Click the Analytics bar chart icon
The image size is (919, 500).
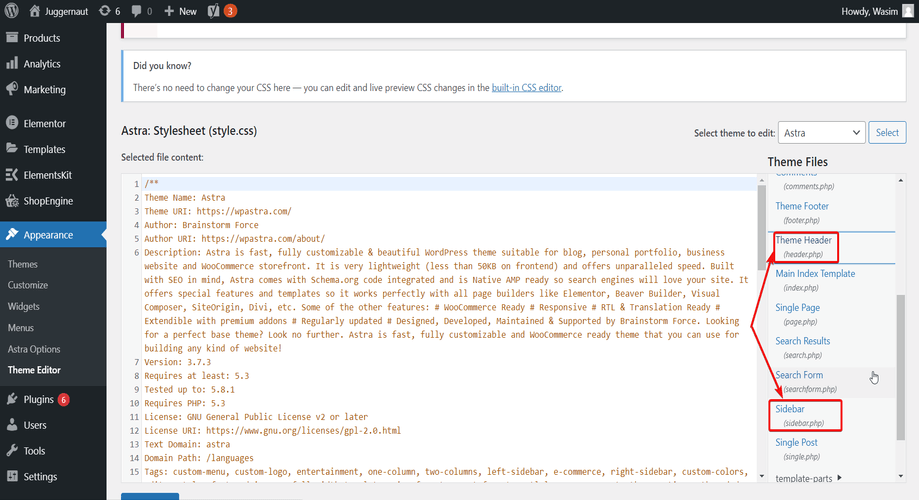pos(12,63)
